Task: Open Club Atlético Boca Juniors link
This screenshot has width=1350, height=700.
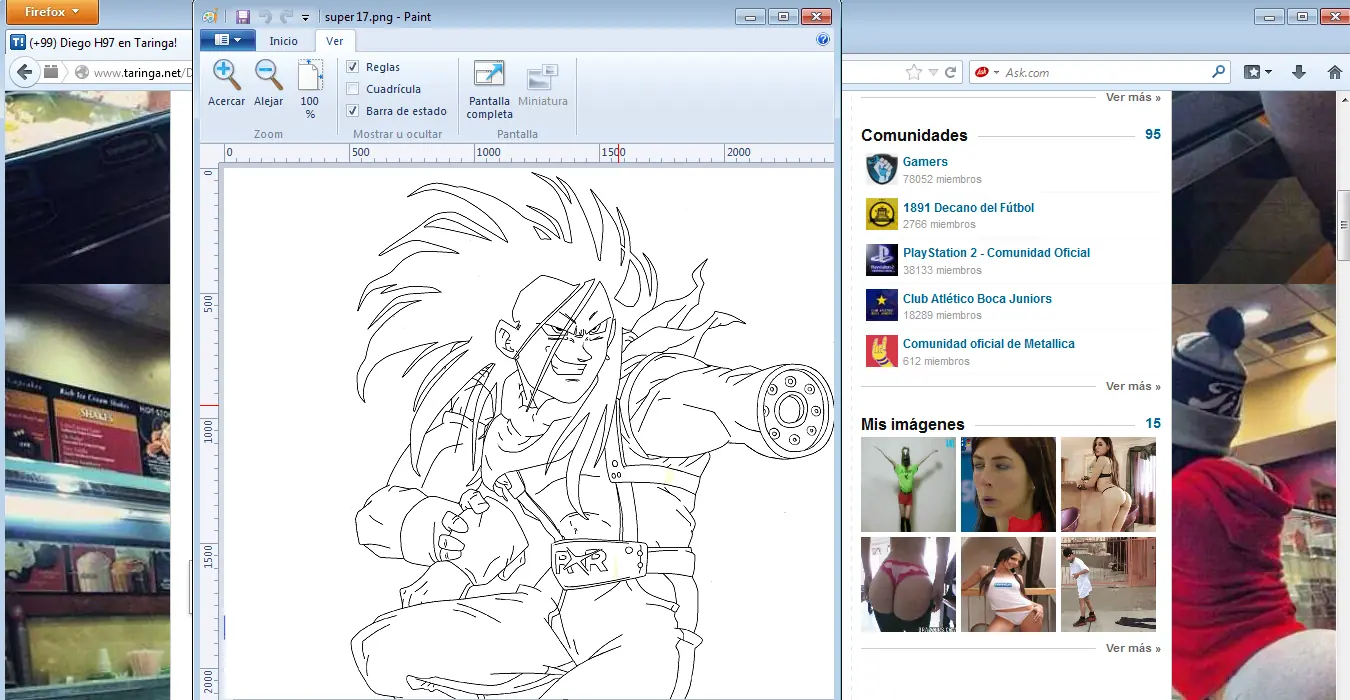Action: click(977, 298)
